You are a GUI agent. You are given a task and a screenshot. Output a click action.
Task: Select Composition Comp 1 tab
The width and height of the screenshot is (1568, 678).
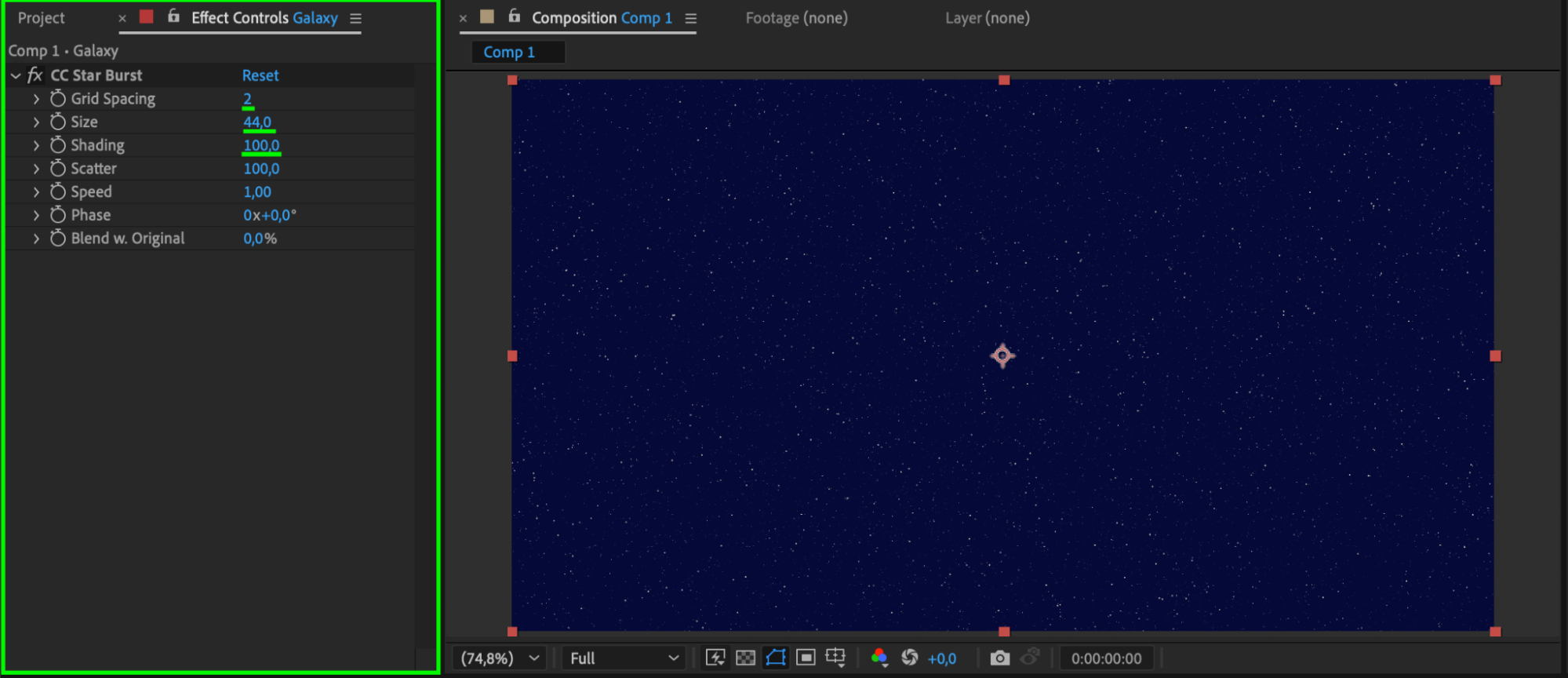click(602, 18)
